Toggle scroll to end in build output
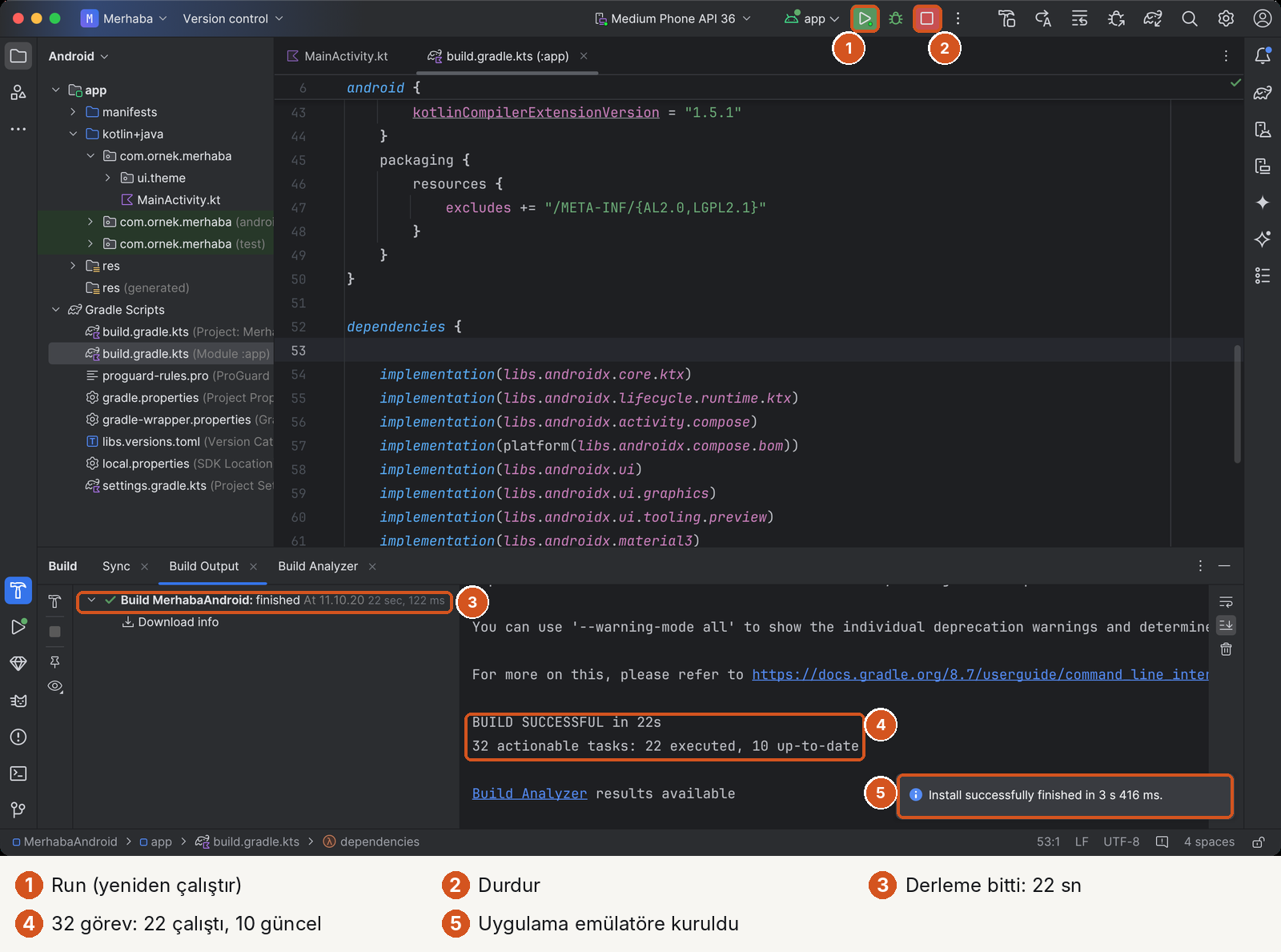This screenshot has width=1281, height=952. click(x=1226, y=625)
